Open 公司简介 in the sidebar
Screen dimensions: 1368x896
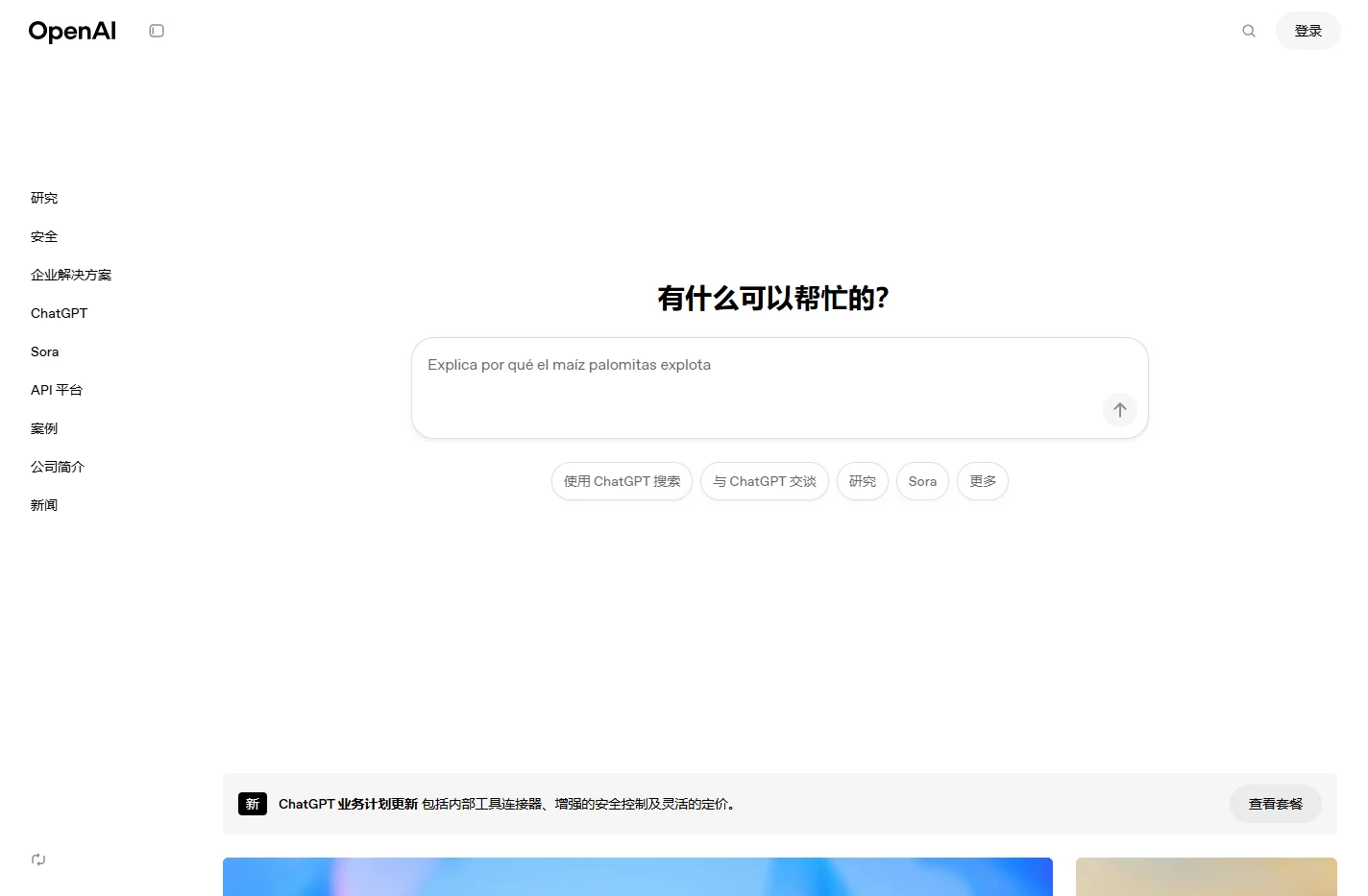[58, 467]
